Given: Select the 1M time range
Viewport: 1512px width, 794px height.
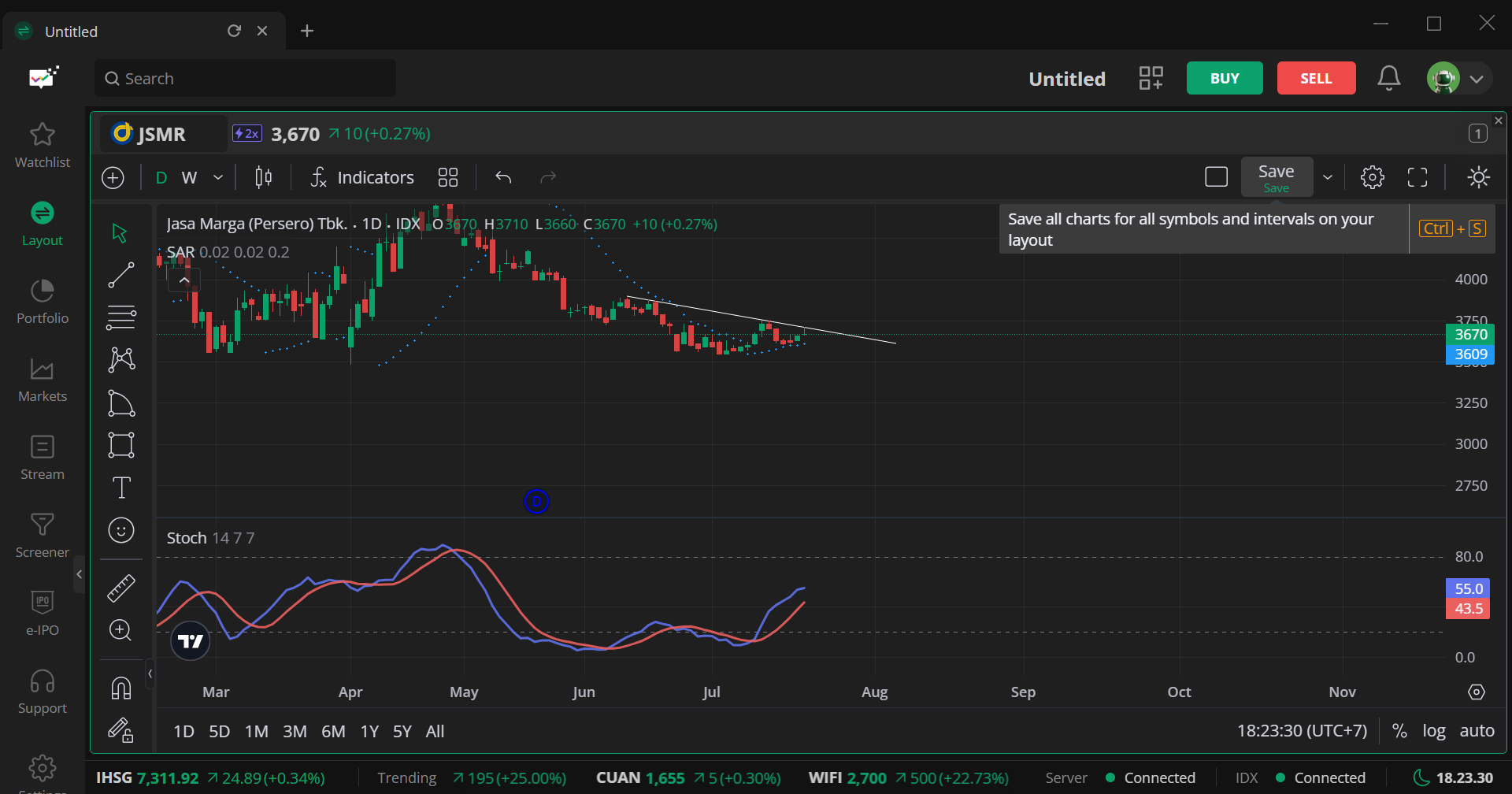Looking at the screenshot, I should (x=256, y=731).
